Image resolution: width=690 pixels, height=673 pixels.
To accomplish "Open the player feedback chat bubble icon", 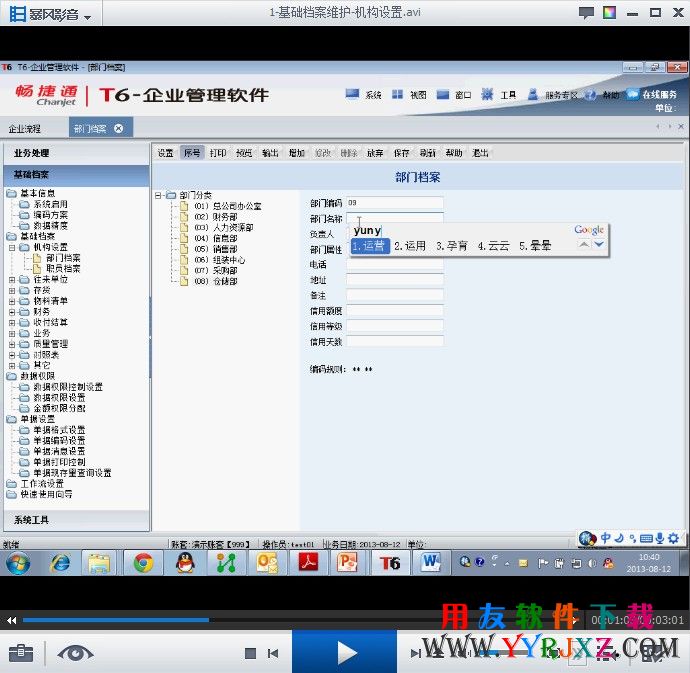I will point(586,12).
